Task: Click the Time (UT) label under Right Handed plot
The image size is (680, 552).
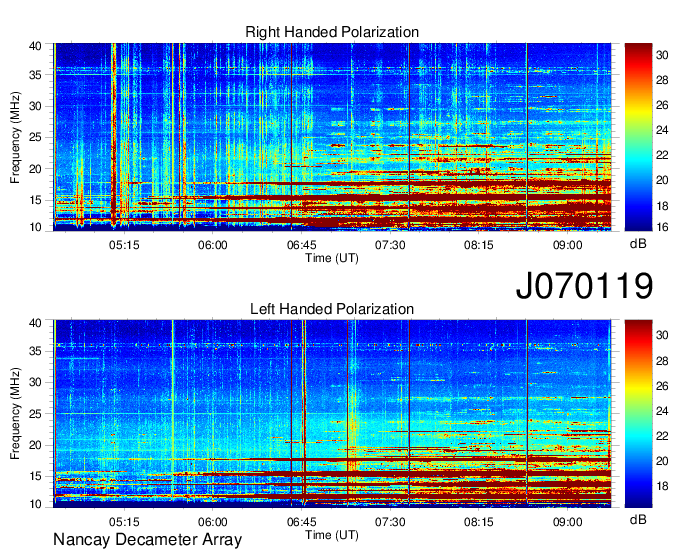Action: point(332,258)
